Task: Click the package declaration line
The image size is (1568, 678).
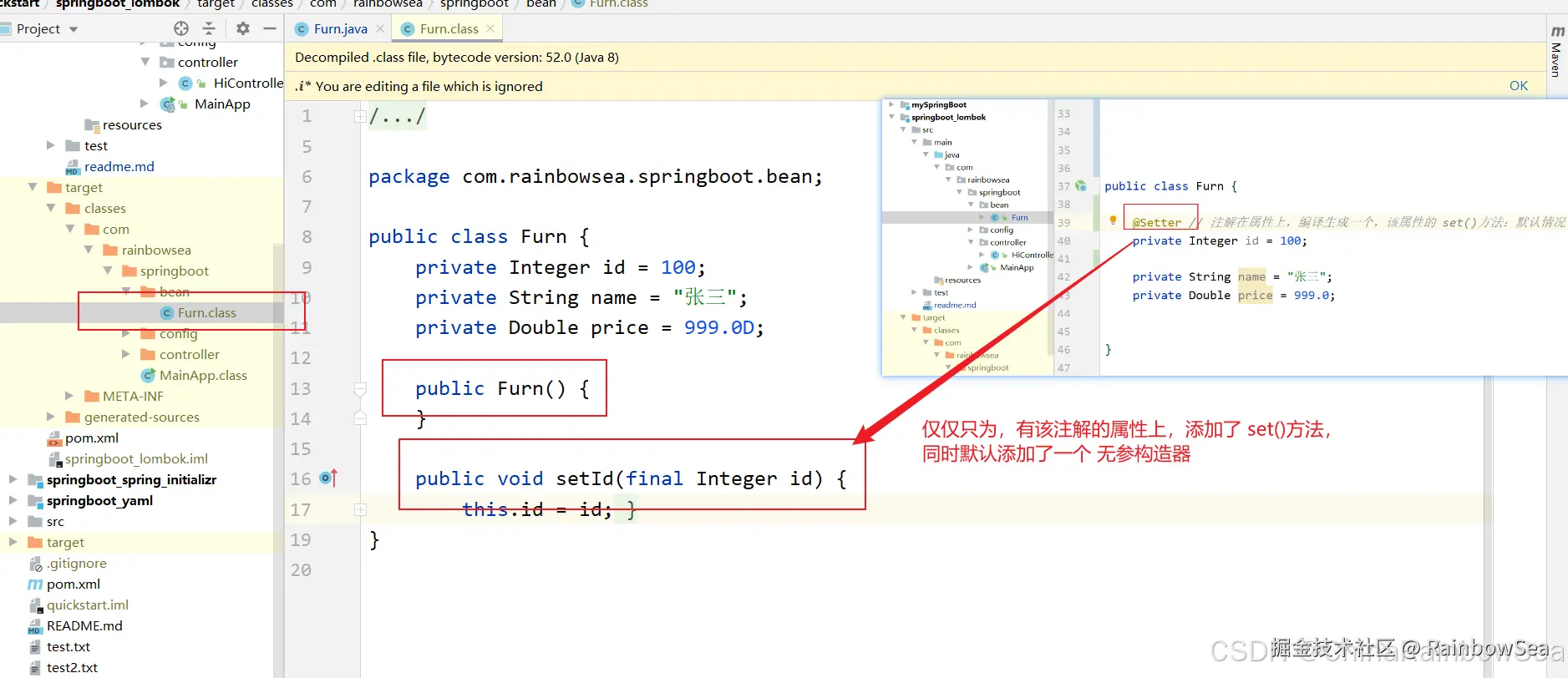Action: pyautogui.click(x=596, y=177)
